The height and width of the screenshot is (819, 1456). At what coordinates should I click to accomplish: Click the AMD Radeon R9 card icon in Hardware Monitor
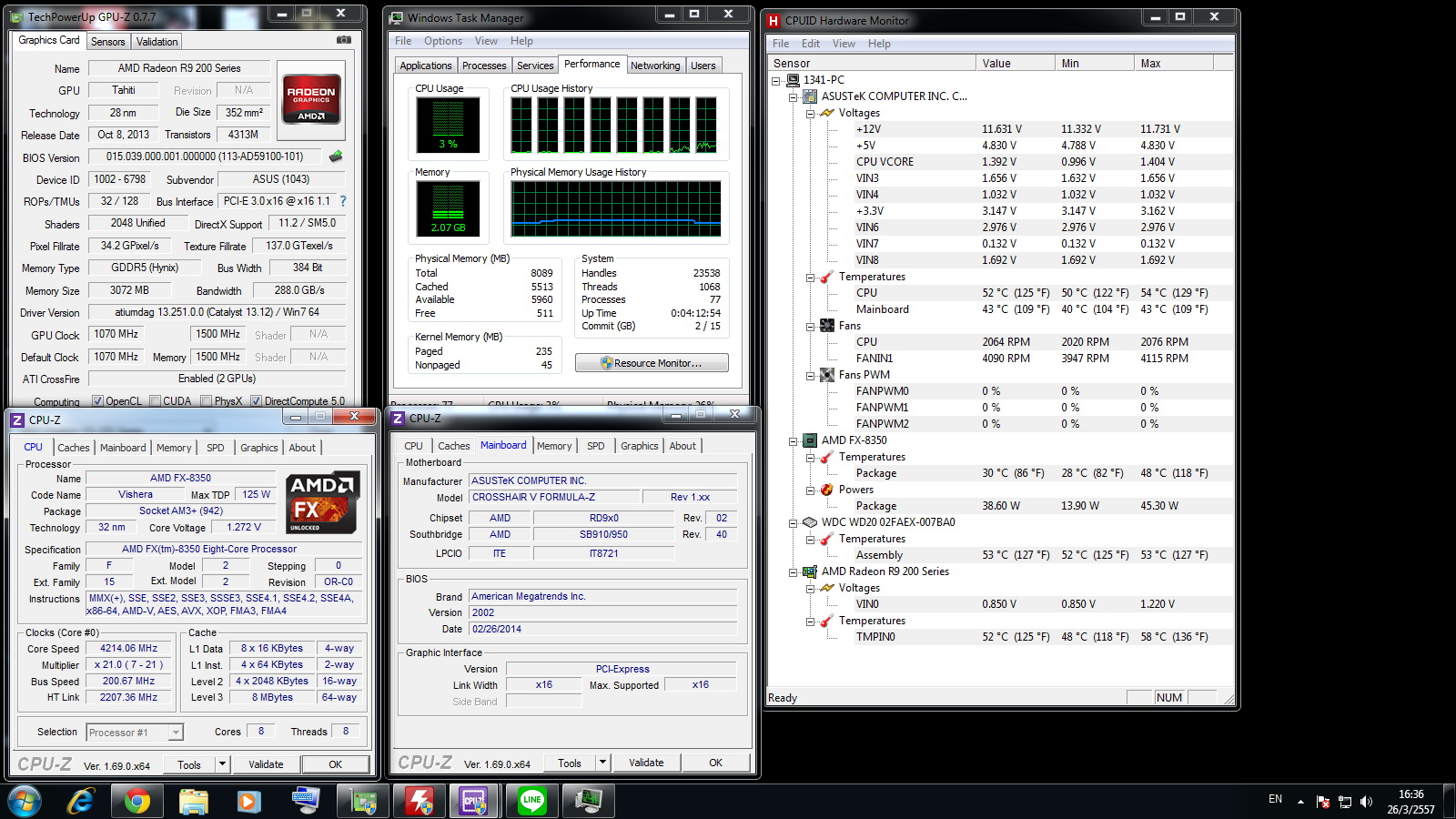pyautogui.click(x=809, y=571)
